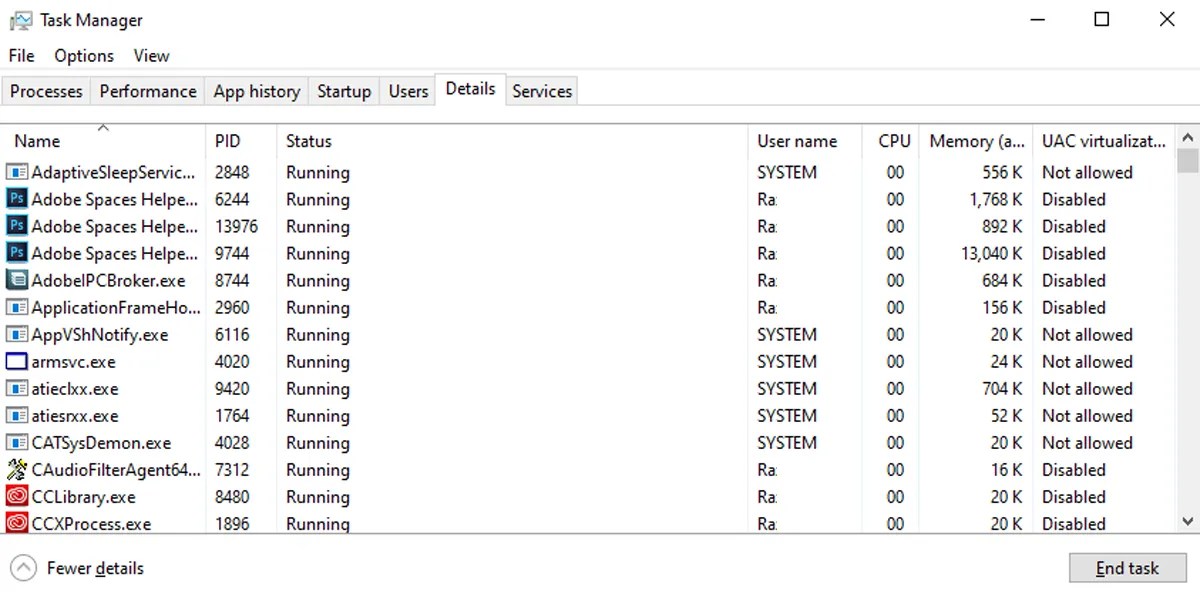1200x600 pixels.
Task: Select the CATSysDemon.exe process row
Action: (x=400, y=442)
